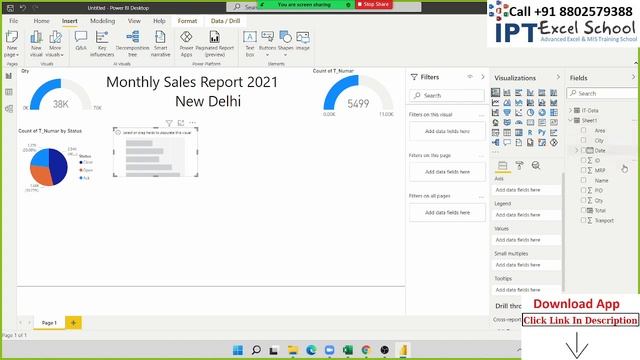Check the PID field checkbox
Image resolution: width=640 pixels, height=360 pixels.
(x=583, y=190)
